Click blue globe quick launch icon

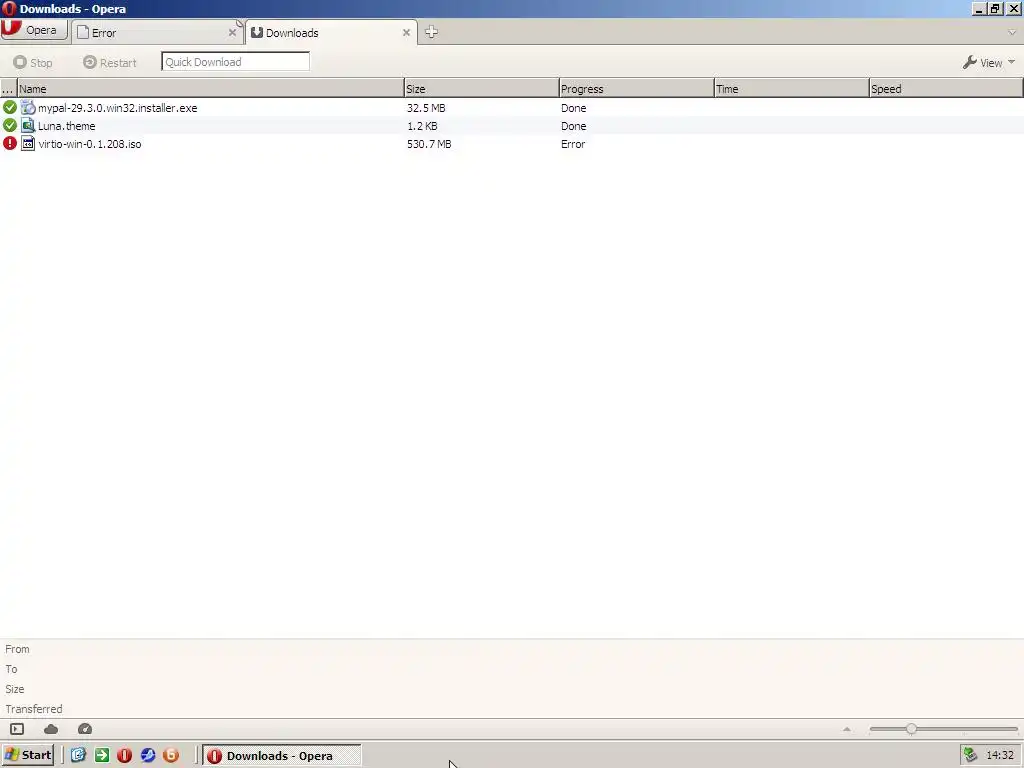click(x=148, y=756)
